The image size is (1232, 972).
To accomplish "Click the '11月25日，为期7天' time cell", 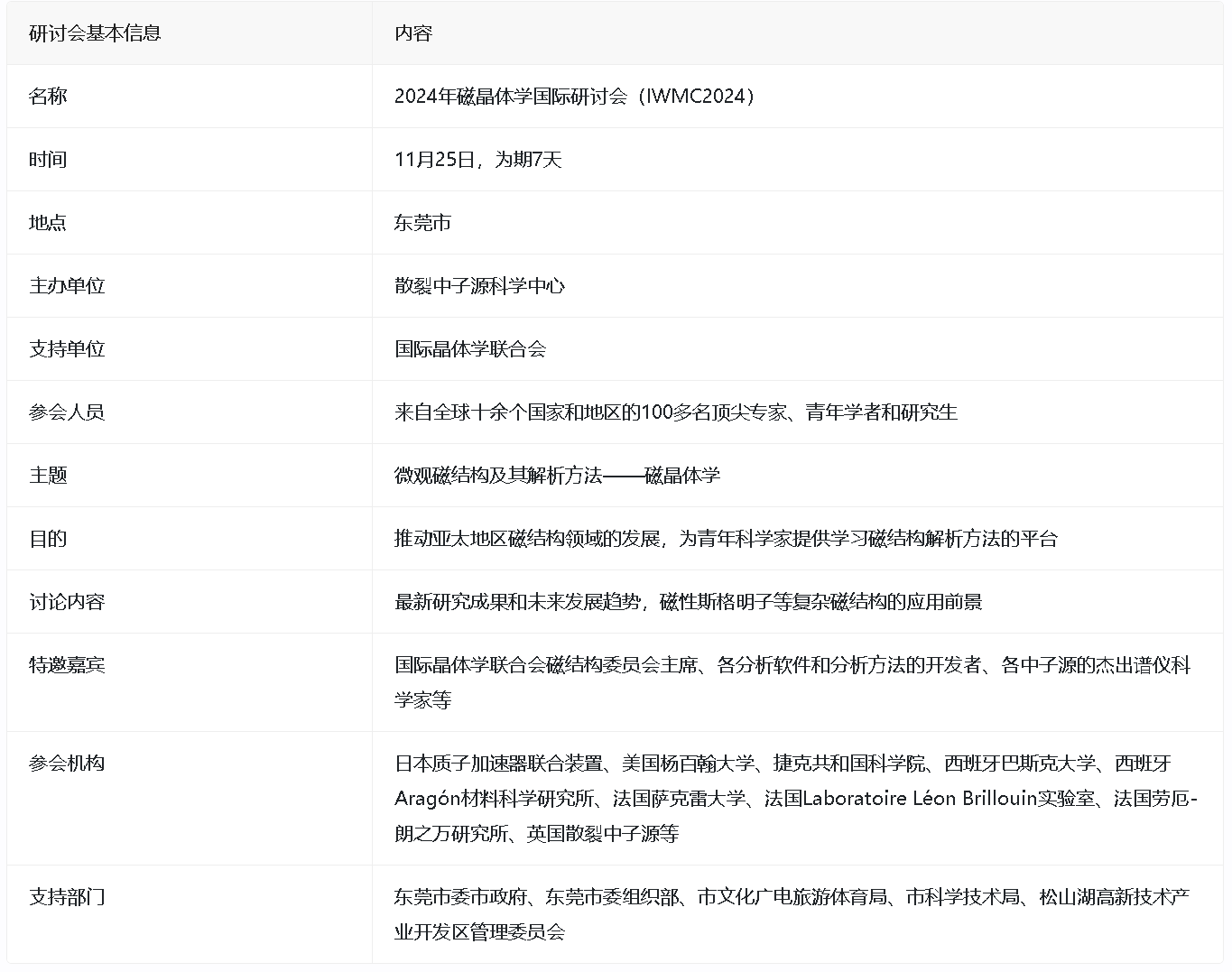I will [477, 160].
